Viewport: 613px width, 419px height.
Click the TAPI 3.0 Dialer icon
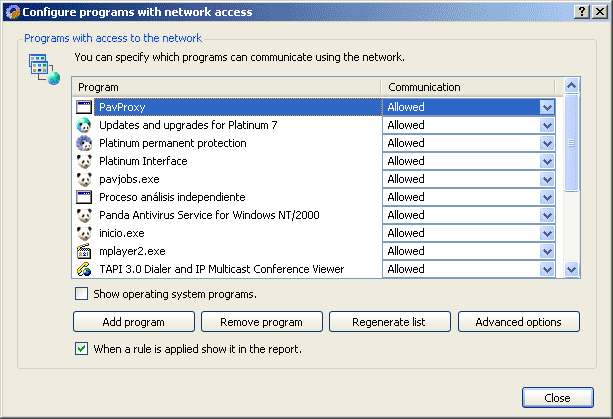pyautogui.click(x=84, y=269)
